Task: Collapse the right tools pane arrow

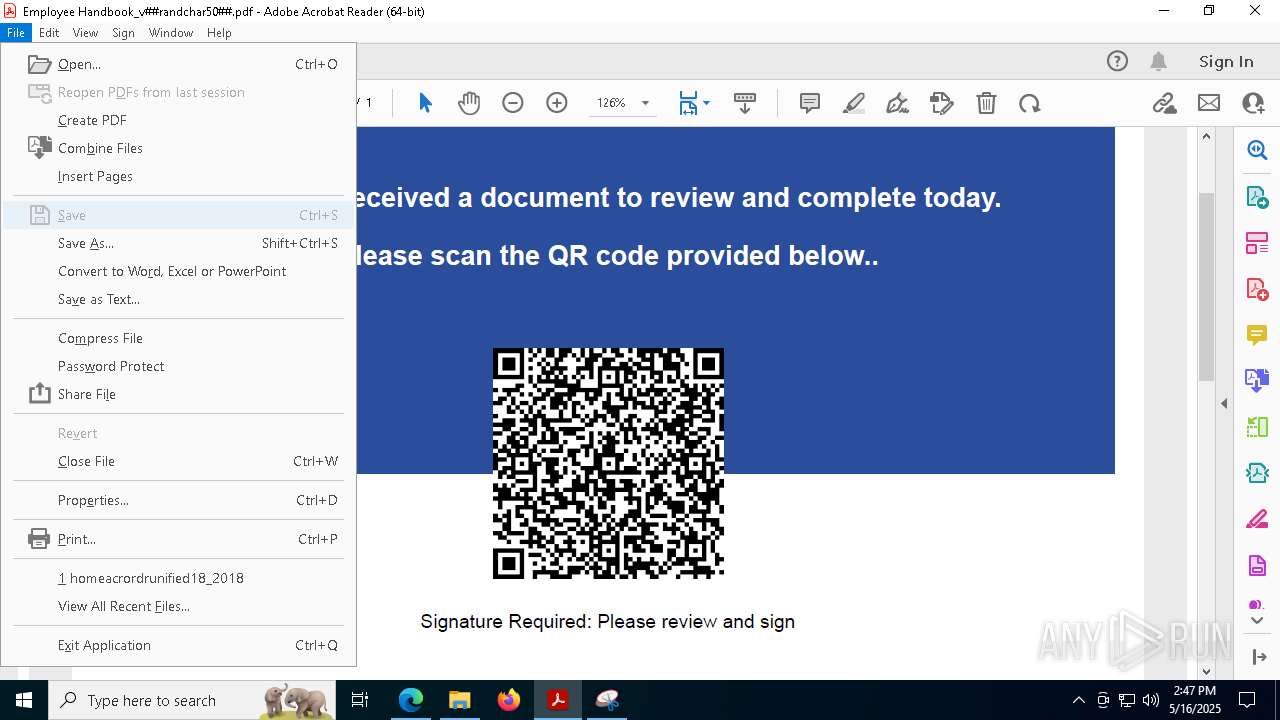Action: pyautogui.click(x=1224, y=404)
